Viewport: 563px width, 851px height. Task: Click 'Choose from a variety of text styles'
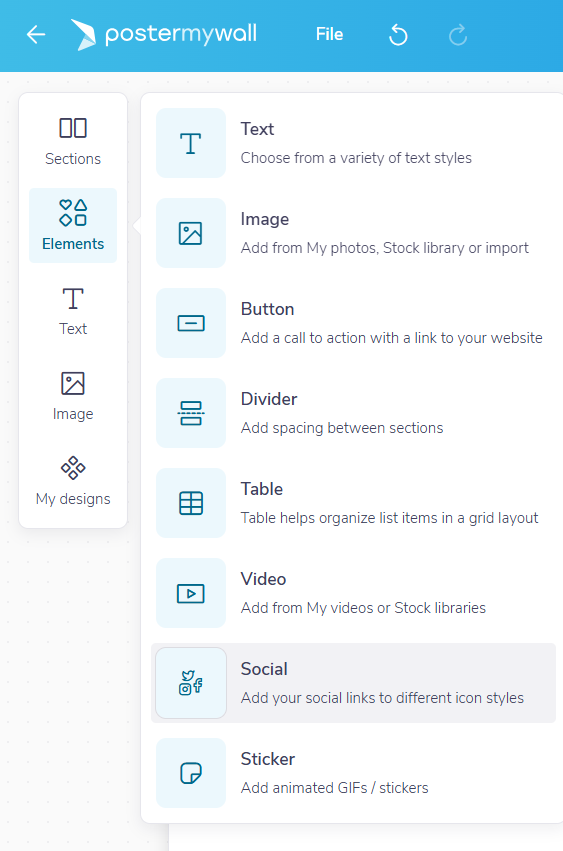coord(356,158)
